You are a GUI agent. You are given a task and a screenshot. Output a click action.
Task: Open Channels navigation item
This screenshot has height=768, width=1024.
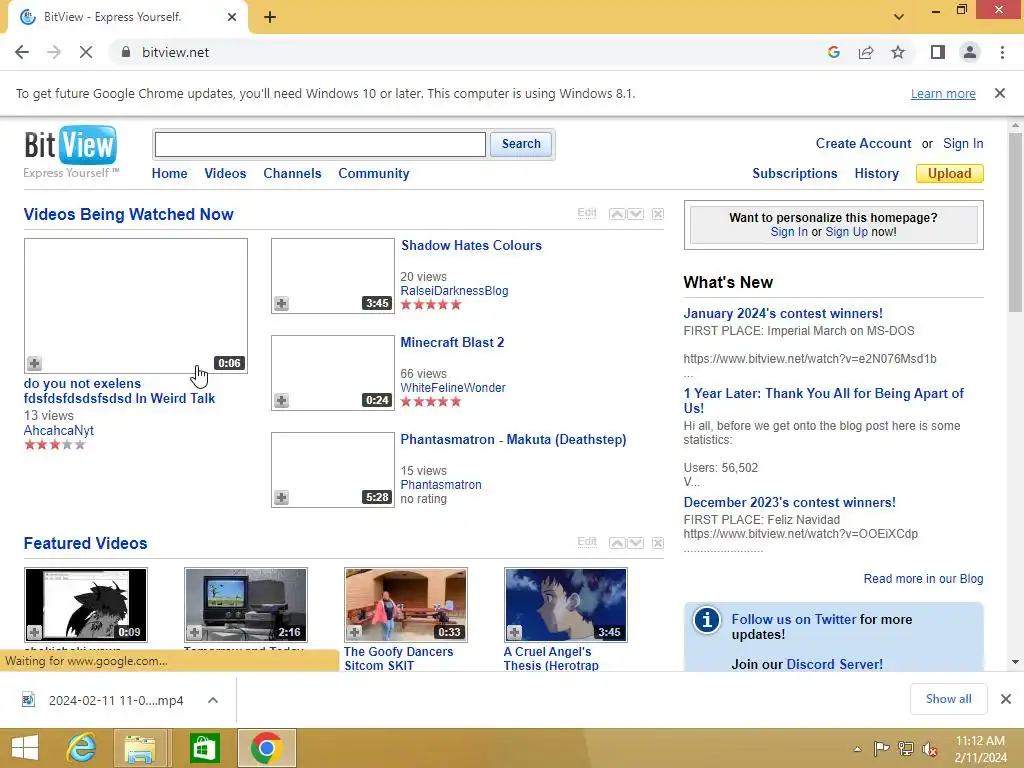tap(292, 173)
